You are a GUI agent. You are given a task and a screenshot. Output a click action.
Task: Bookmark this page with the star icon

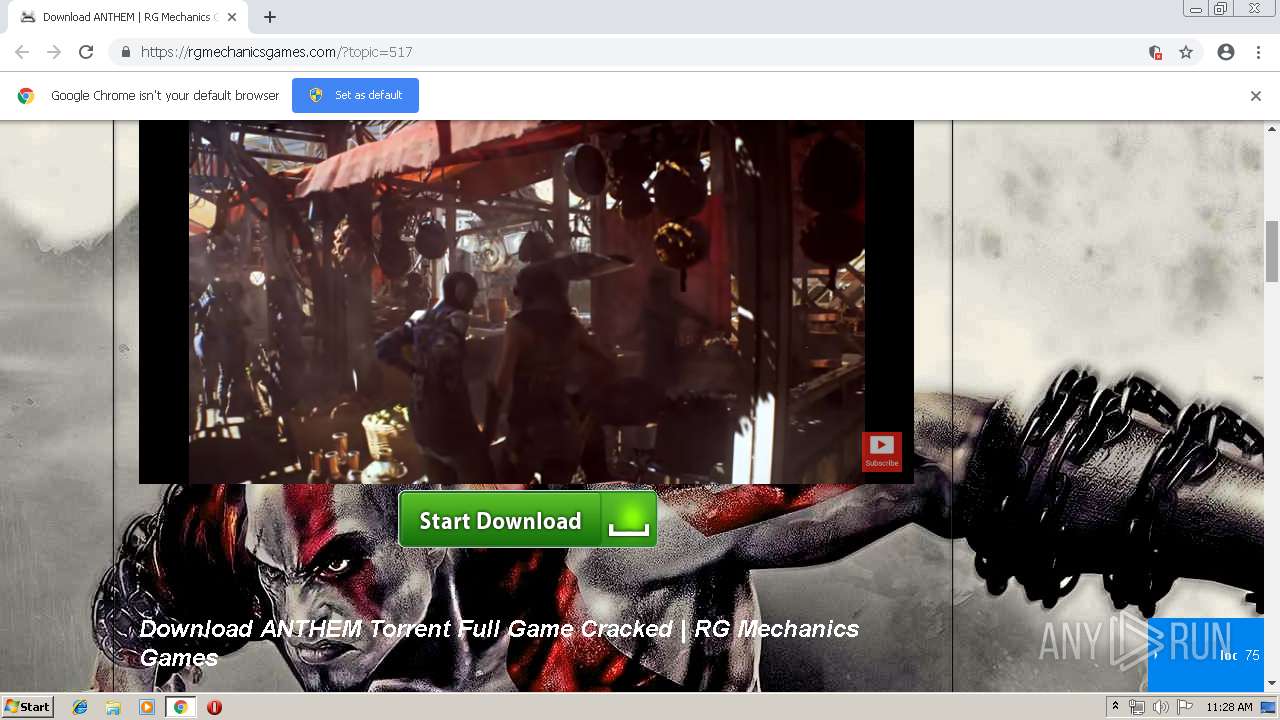pos(1186,52)
